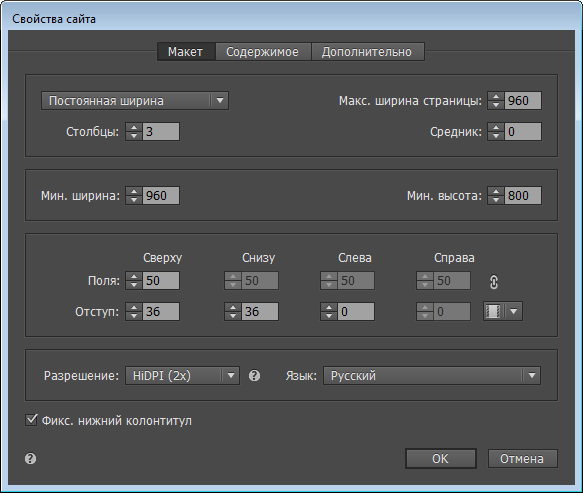This screenshot has height=493, width=583.
Task: Increase Столбцы count with up arrow
Action: point(134,128)
